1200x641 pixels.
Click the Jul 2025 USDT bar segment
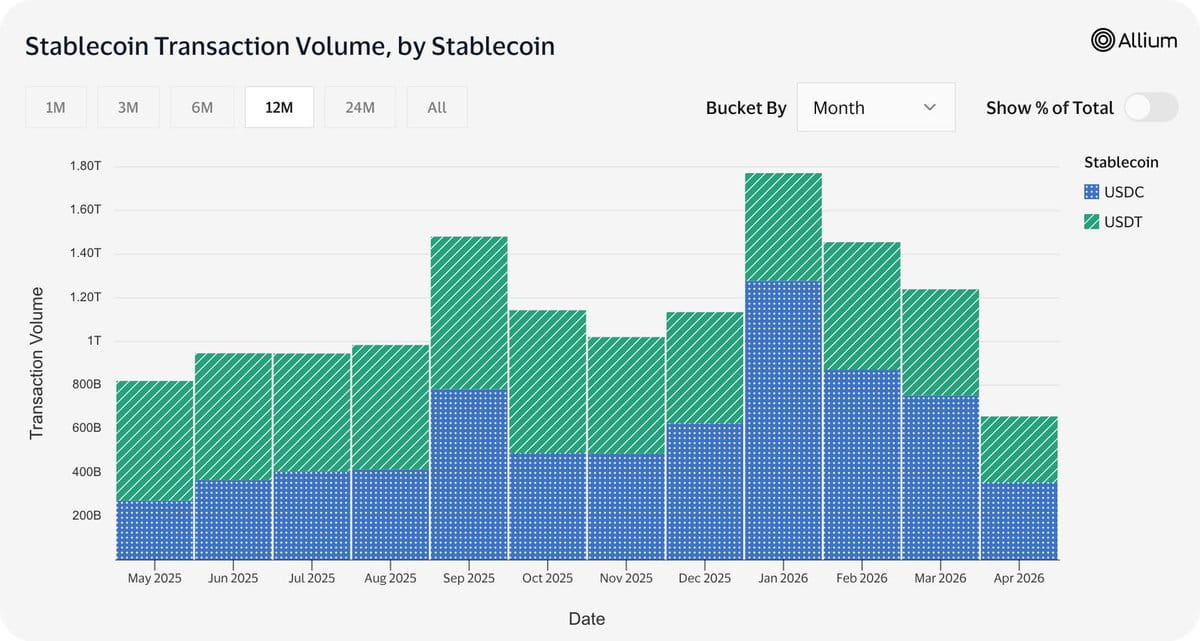pyautogui.click(x=312, y=413)
